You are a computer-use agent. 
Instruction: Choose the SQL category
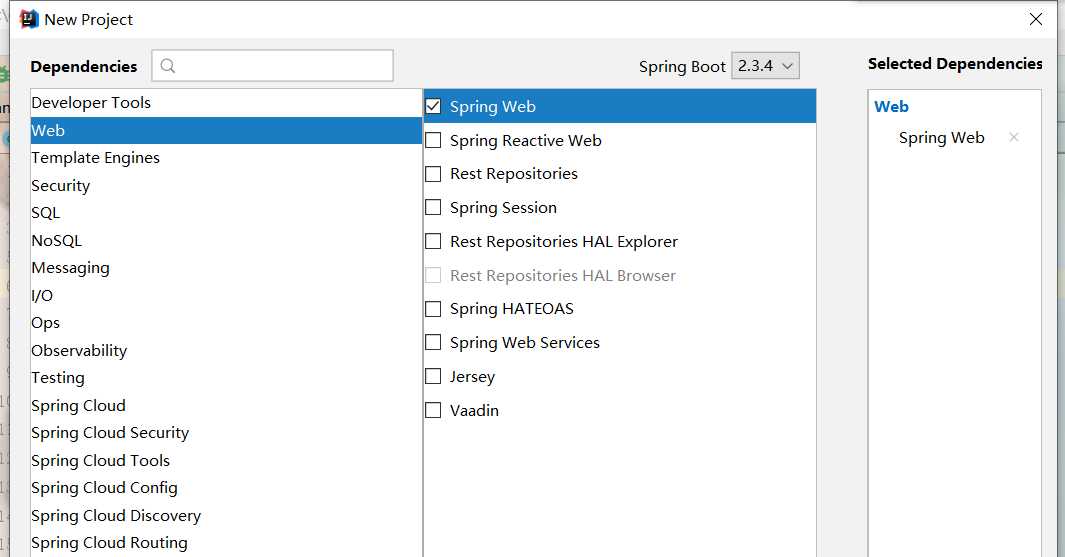226,213
